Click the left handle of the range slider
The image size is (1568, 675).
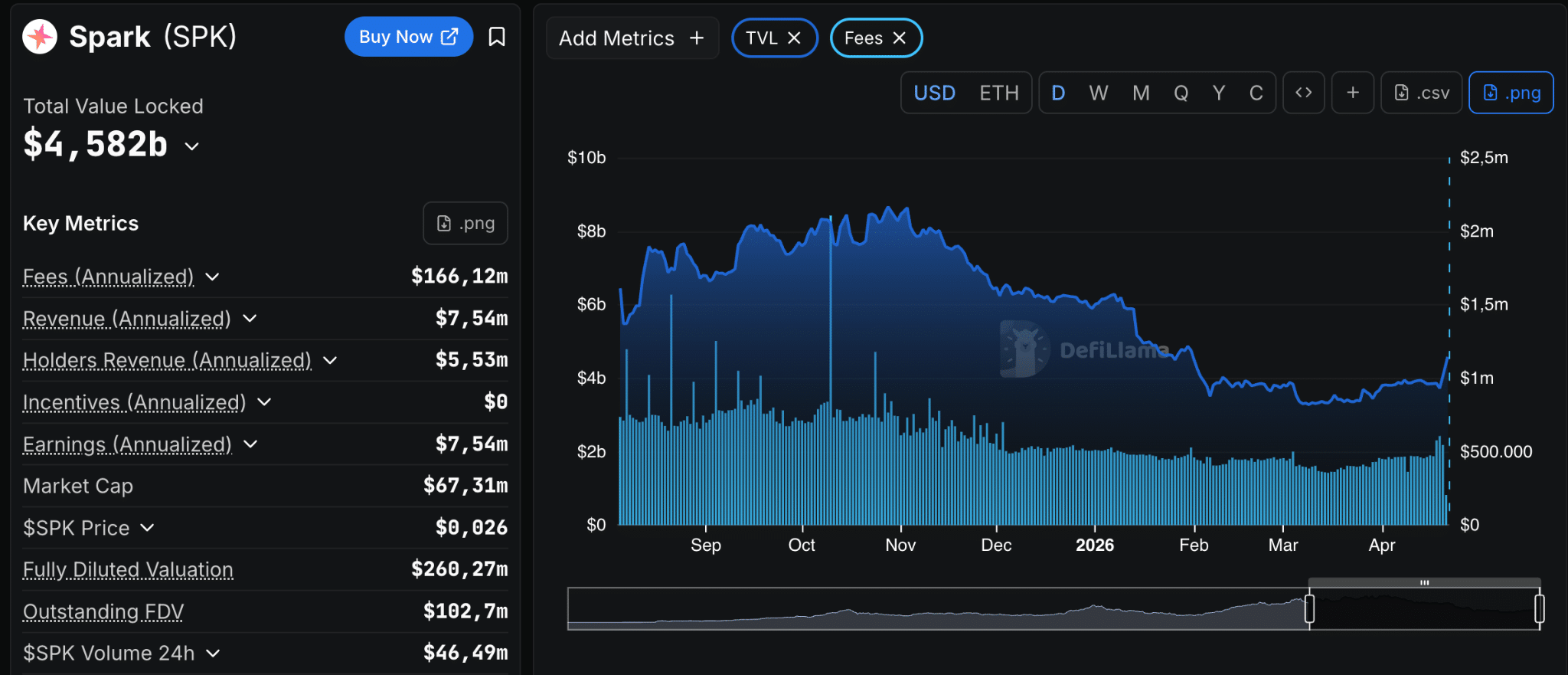(1309, 608)
